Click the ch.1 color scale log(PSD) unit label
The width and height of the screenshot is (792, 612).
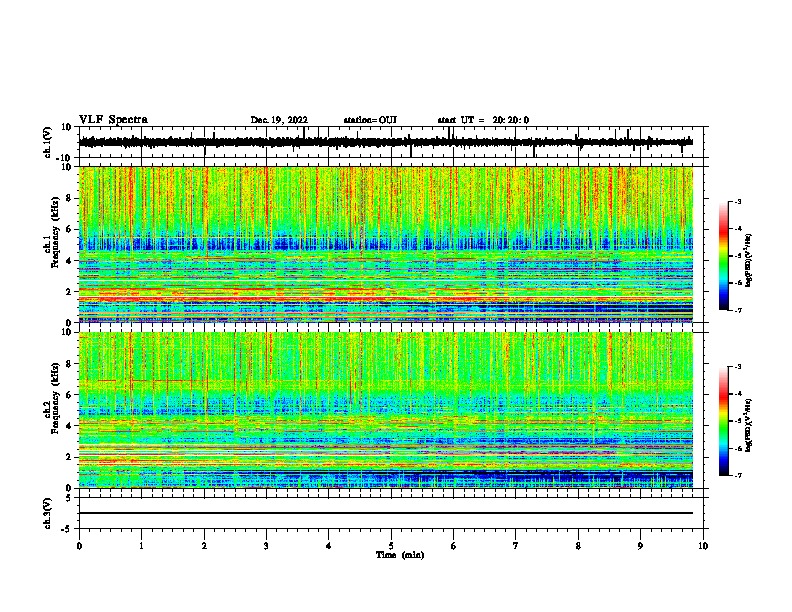click(748, 260)
